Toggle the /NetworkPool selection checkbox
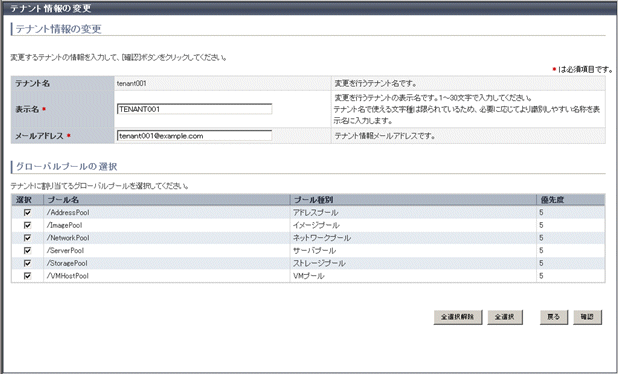The height and width of the screenshot is (374, 618). coord(27,238)
